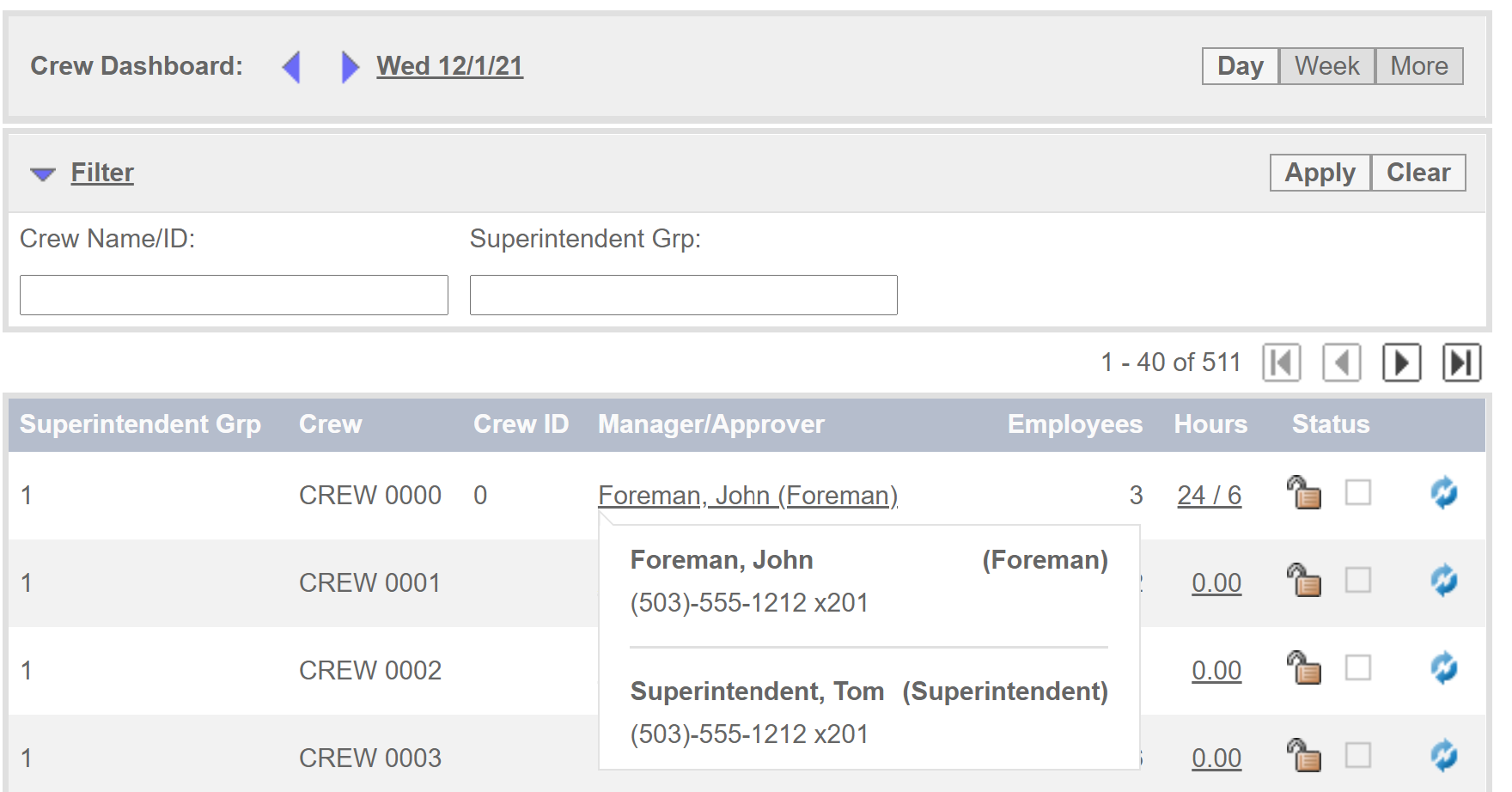Screen dimensions: 1512x792
Task: Click the unlock icon for CREW 0002
Action: (1304, 668)
